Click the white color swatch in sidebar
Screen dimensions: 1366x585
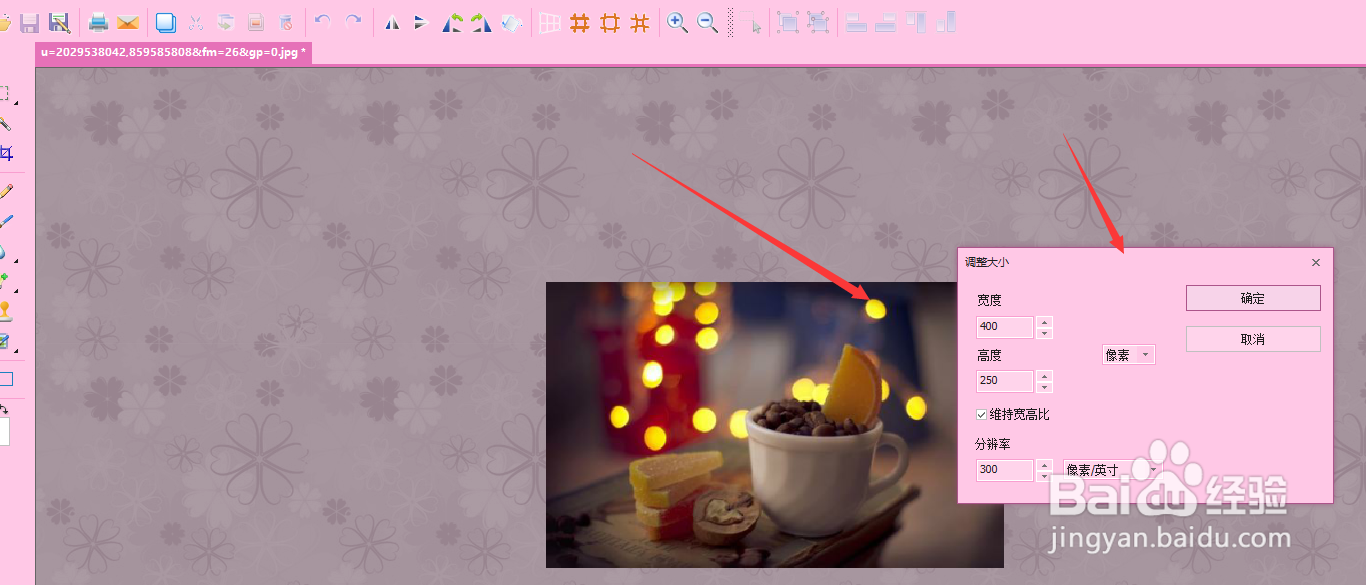click(4, 432)
